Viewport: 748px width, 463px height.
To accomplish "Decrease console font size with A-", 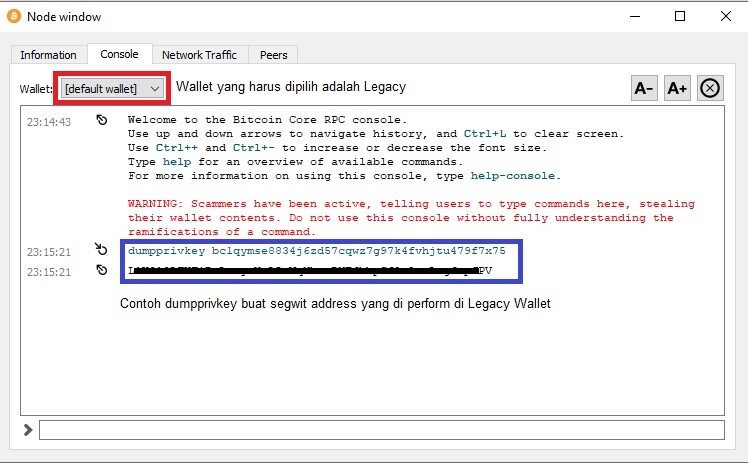I will (644, 88).
